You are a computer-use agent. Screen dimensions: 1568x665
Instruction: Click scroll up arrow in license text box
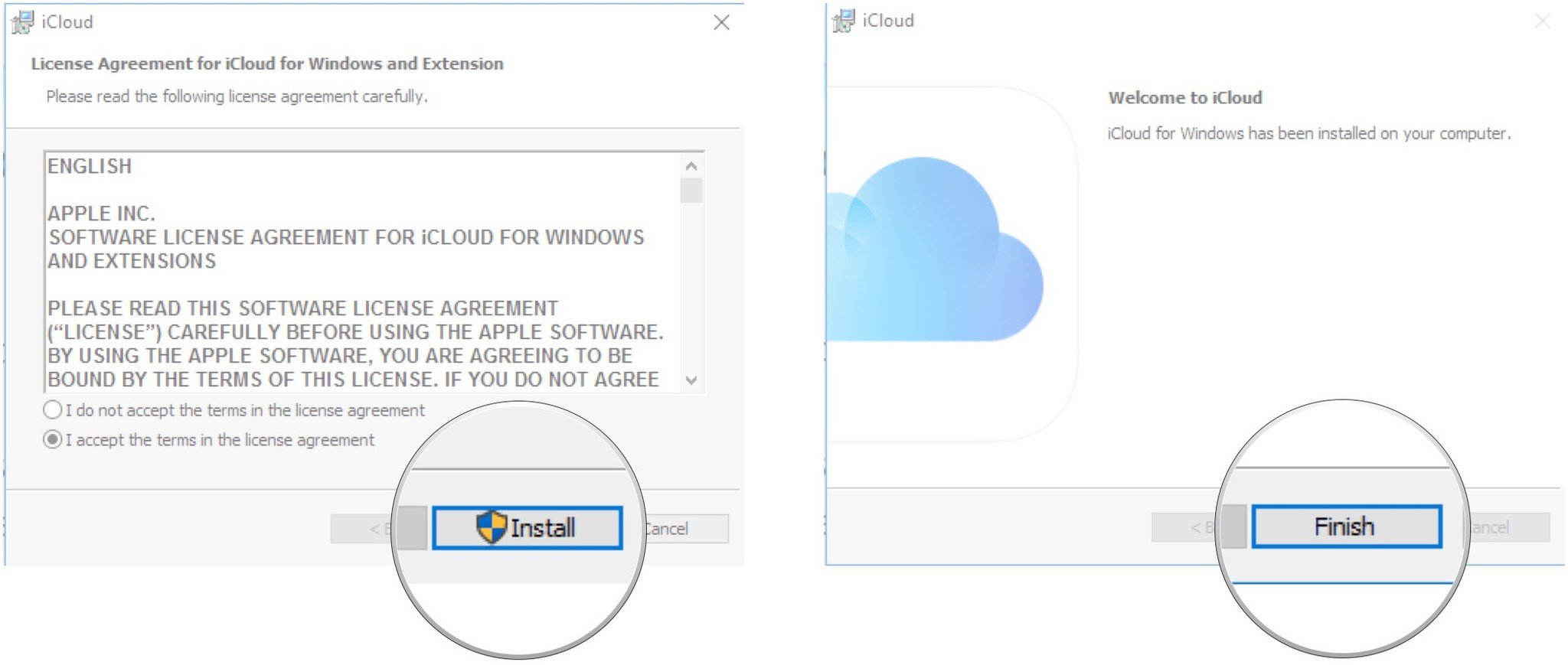691,166
